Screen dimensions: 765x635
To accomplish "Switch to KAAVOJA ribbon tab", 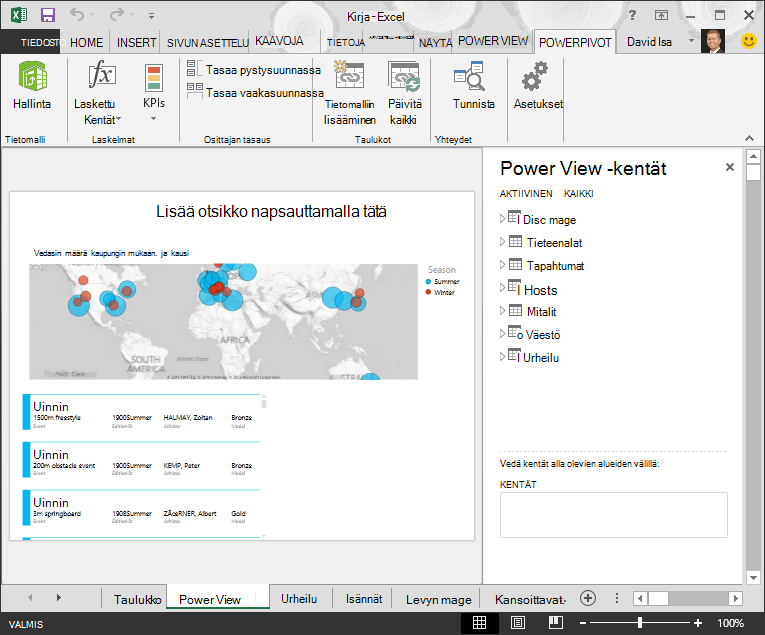I will coord(279,41).
